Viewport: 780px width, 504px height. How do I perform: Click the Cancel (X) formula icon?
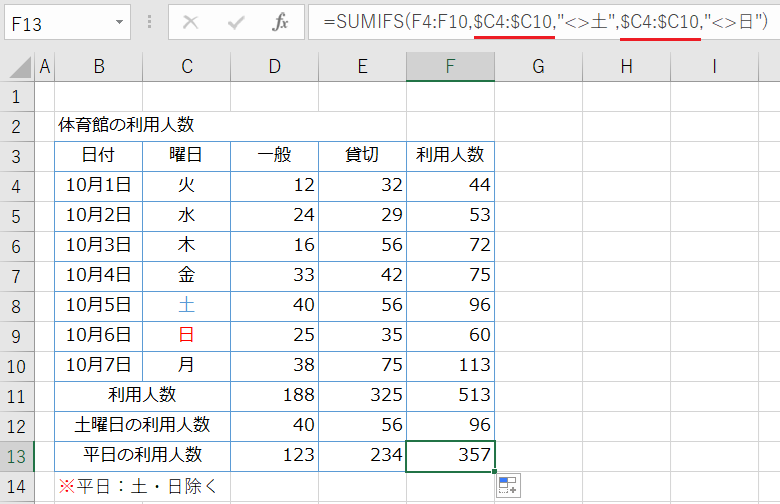pyautogui.click(x=191, y=21)
